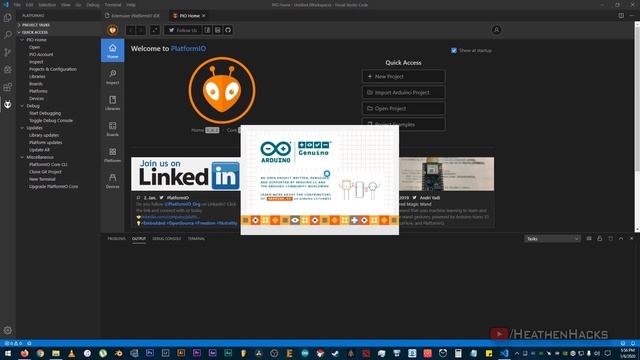The image size is (640, 360).
Task: Open the GitHub icon in PIO toolbar
Action: (x=228, y=30)
